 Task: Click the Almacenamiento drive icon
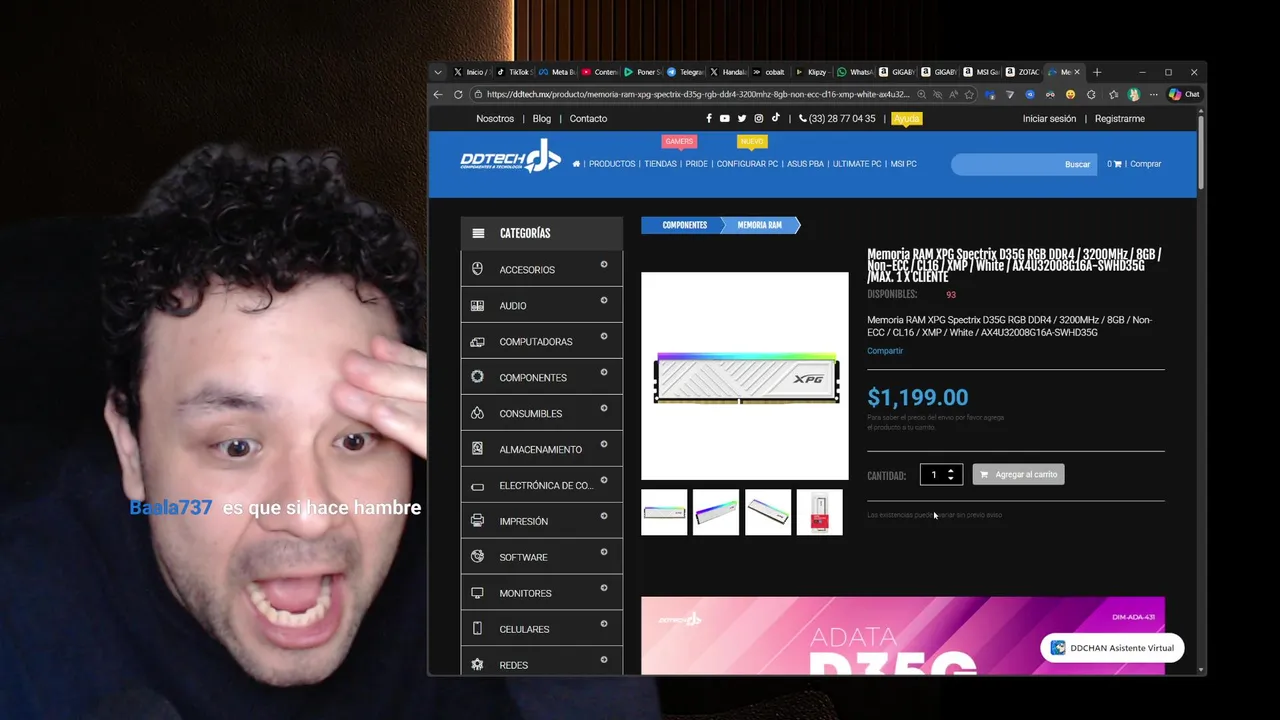coord(477,449)
